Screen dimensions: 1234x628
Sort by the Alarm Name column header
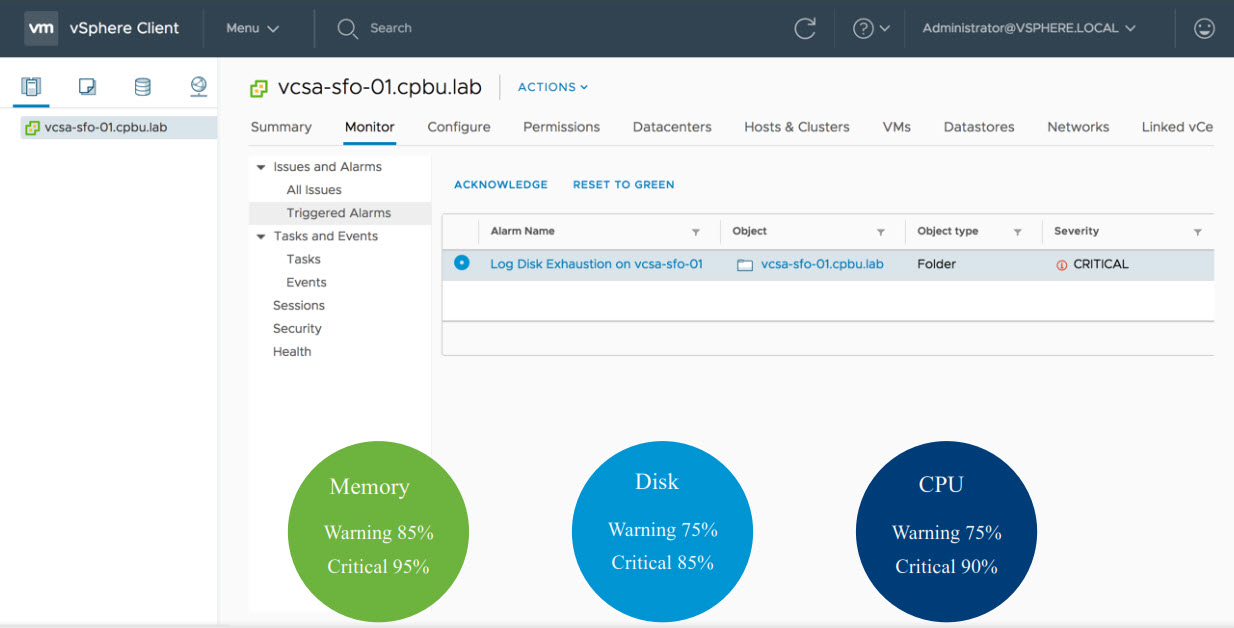tap(523, 231)
